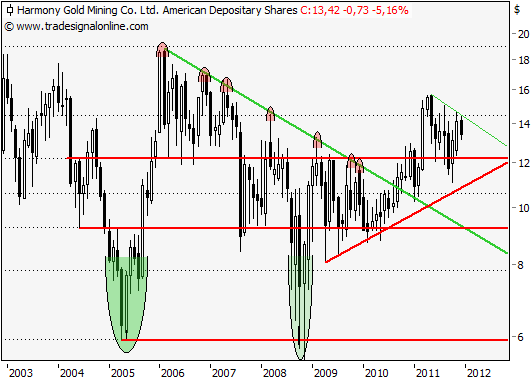Click the 2004 year label

point(72,373)
